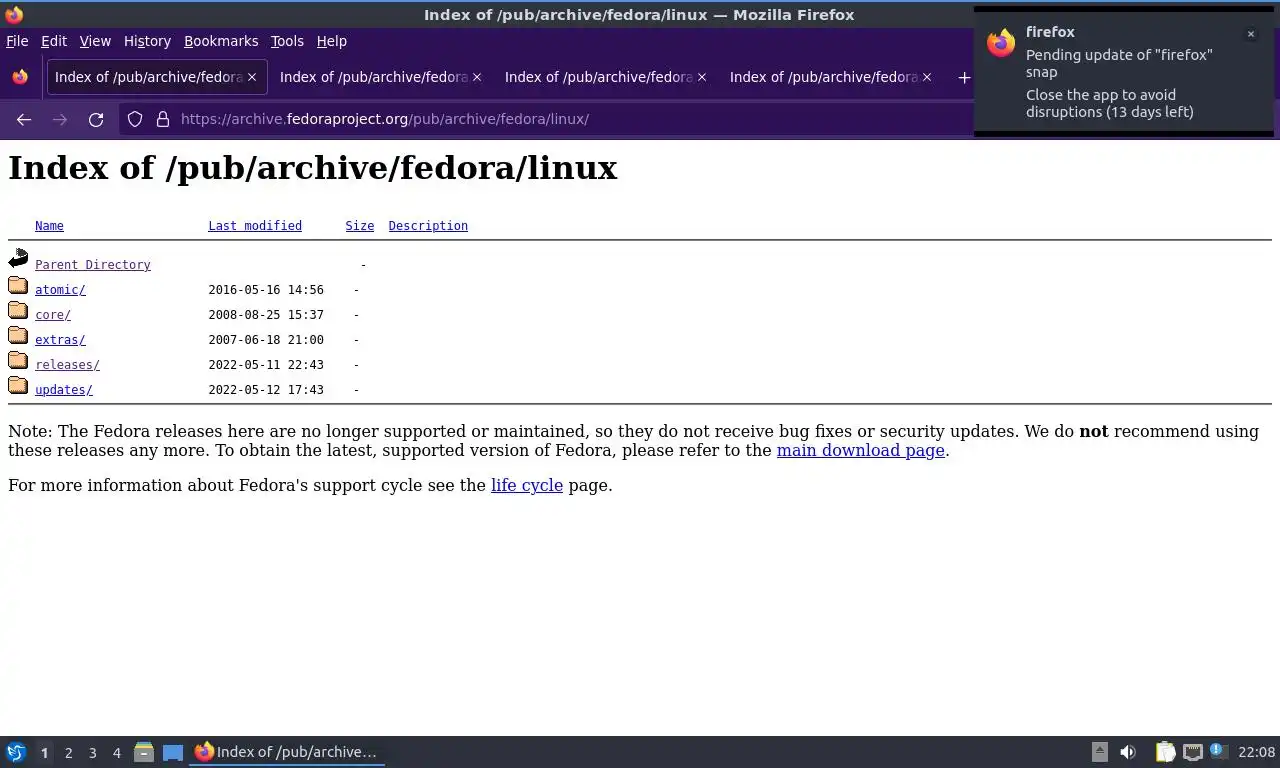
Task: Open the Help menu
Action: click(332, 41)
